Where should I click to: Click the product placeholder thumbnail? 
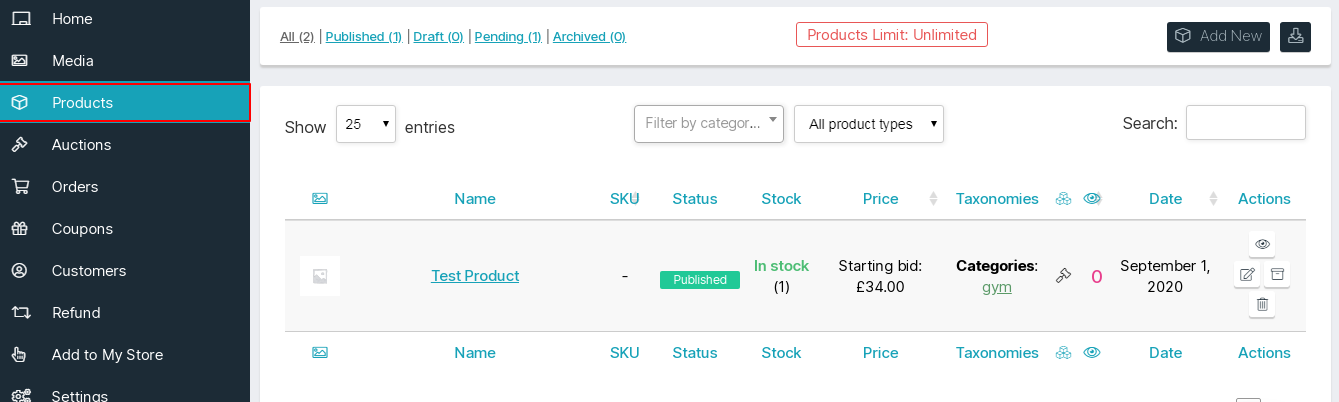pos(320,276)
